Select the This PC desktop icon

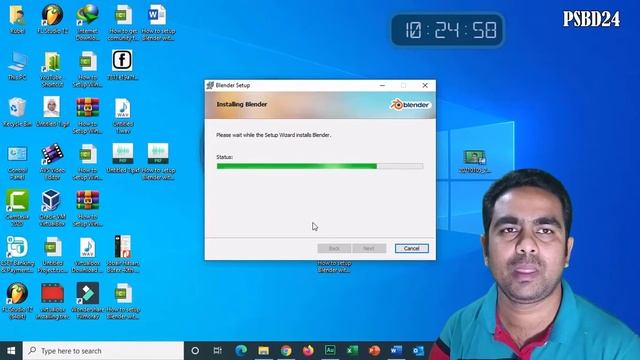[17, 65]
